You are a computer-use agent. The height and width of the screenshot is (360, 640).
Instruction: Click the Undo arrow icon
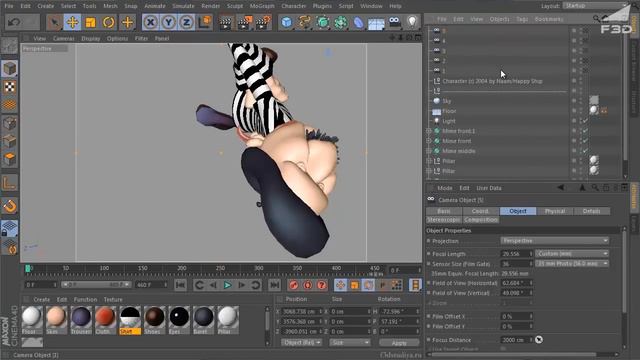(x=14, y=22)
